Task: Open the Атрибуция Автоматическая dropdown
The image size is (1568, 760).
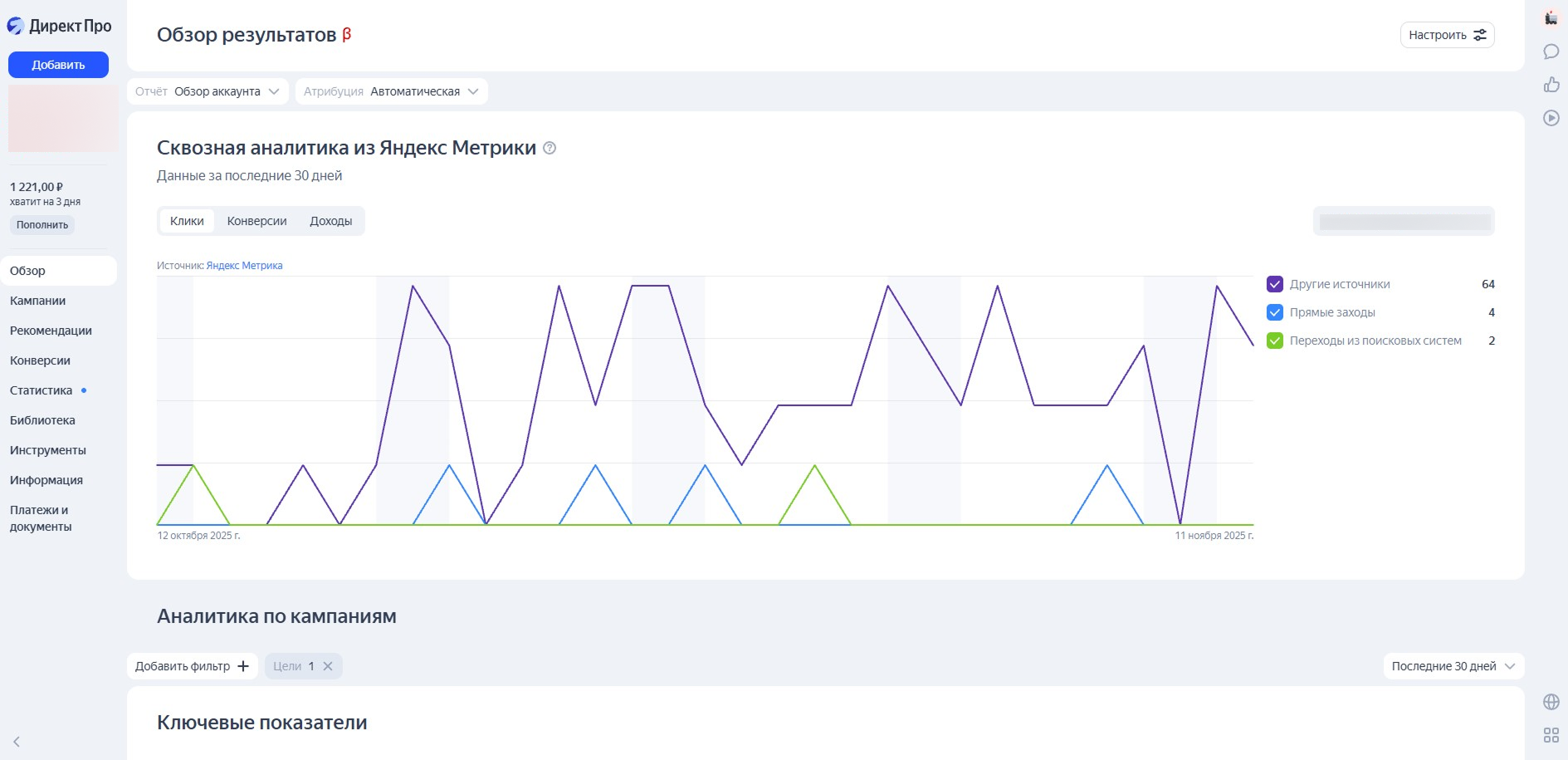Action: tap(391, 91)
